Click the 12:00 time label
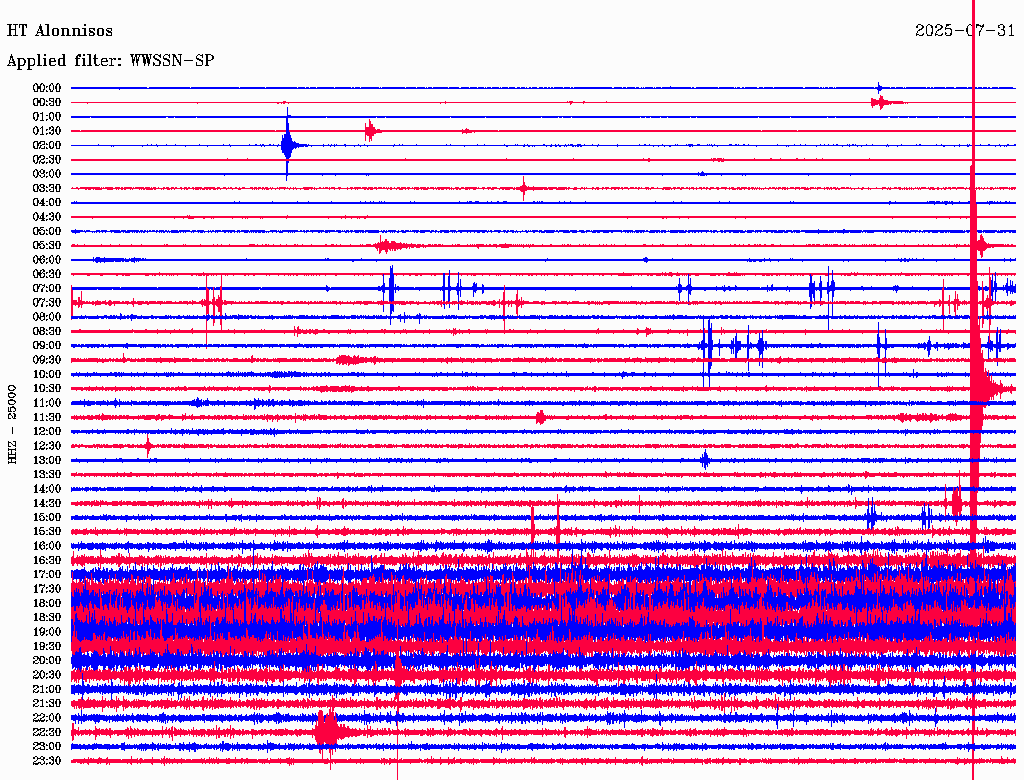The width and height of the screenshot is (1024, 780). [47, 431]
